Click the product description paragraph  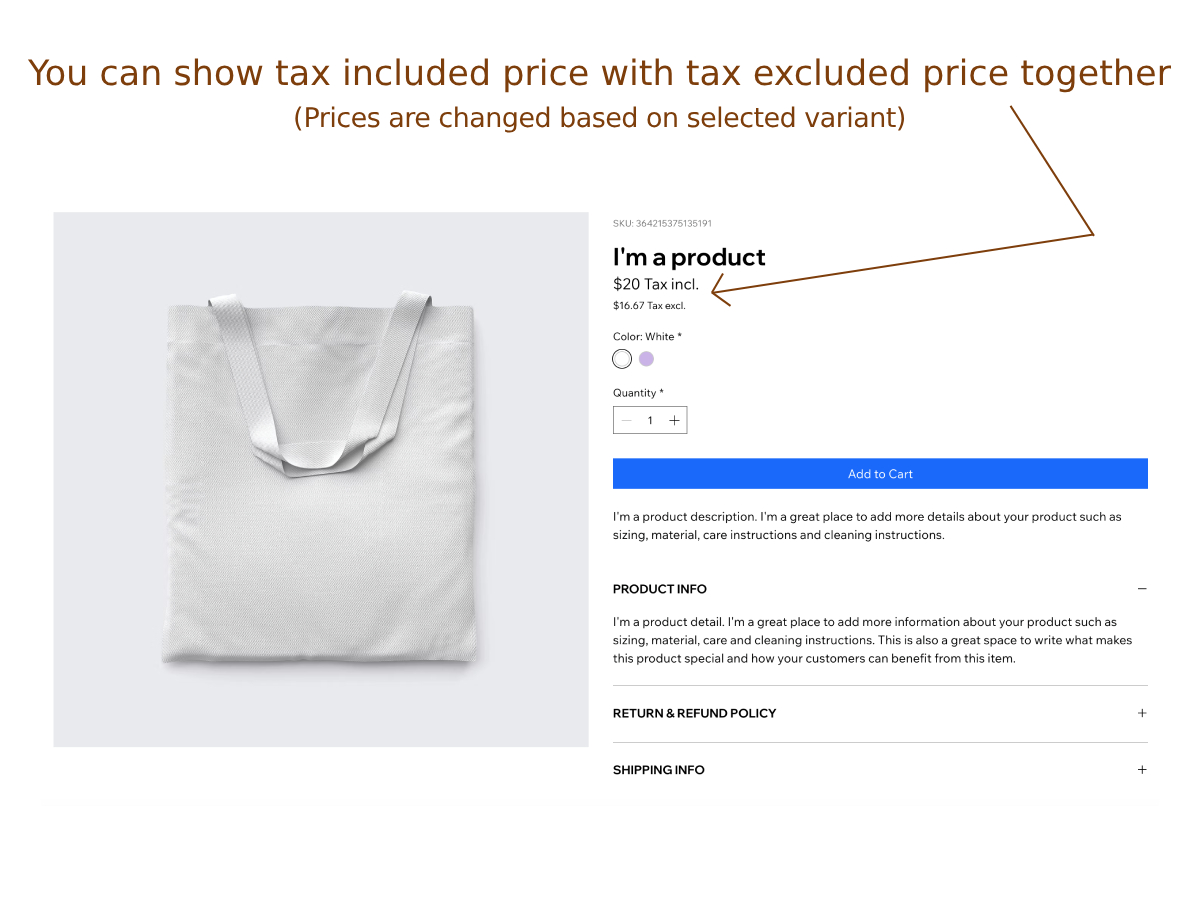867,526
